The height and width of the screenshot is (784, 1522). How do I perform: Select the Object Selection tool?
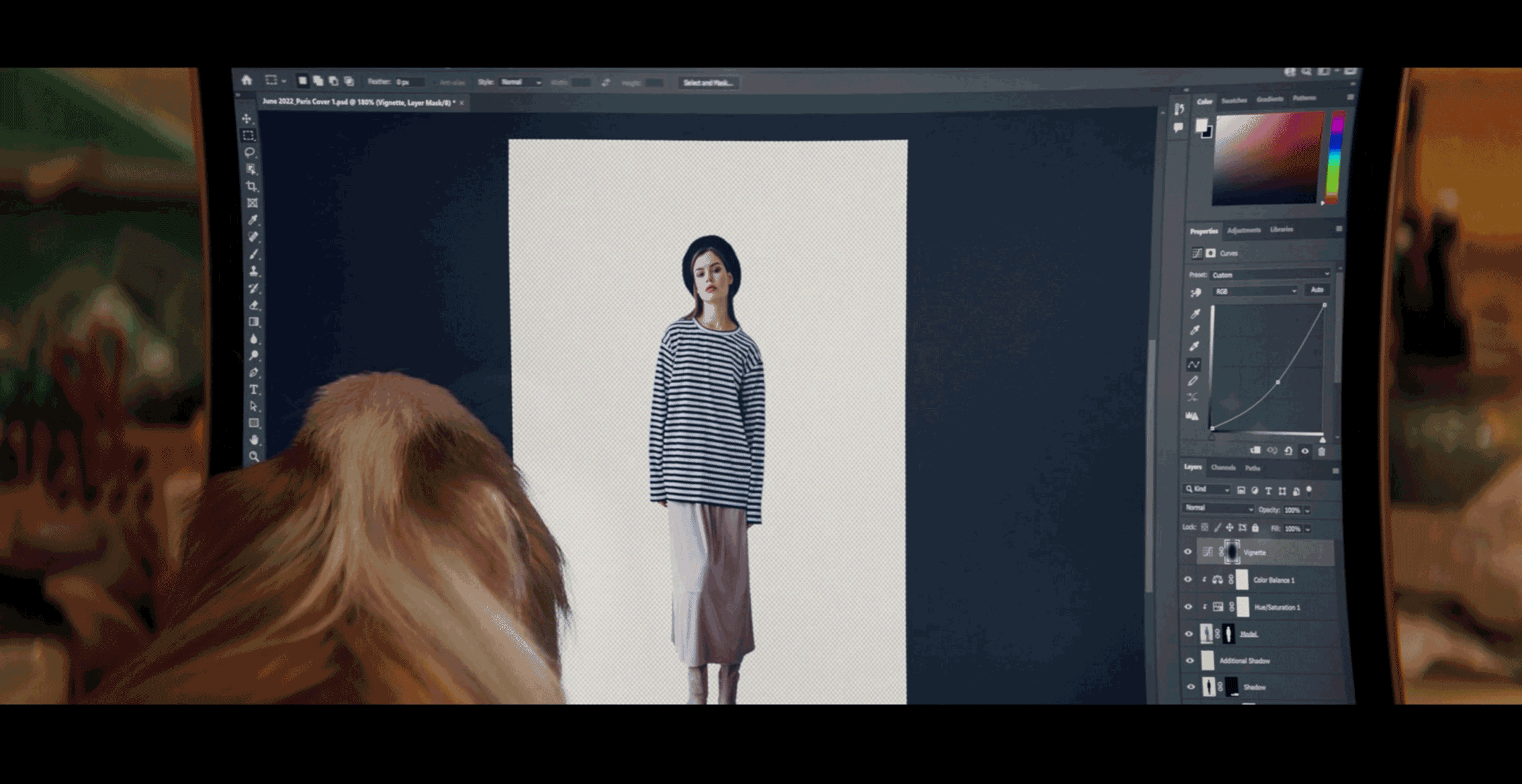[x=251, y=169]
